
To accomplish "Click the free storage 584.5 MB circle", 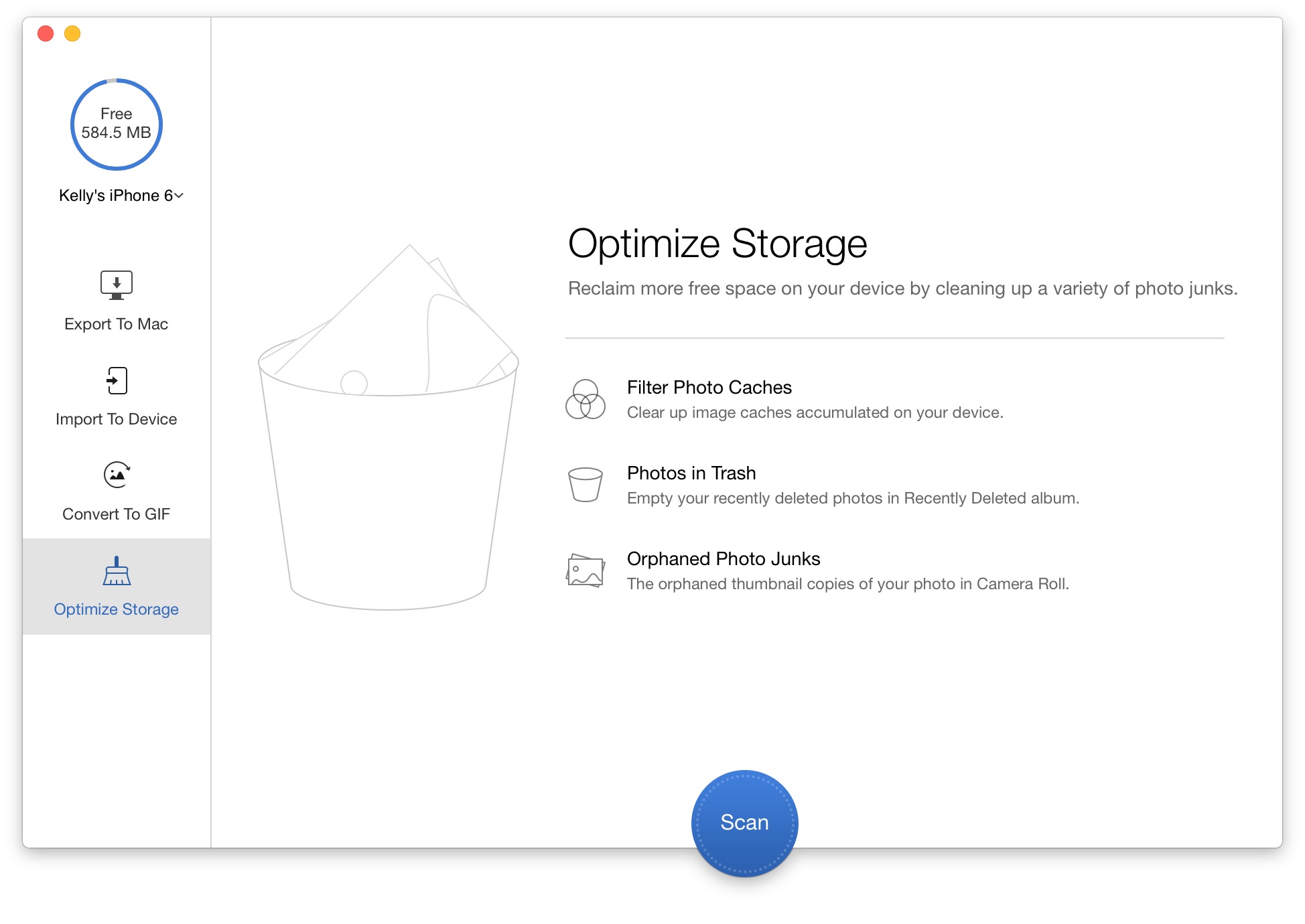I will [x=117, y=124].
